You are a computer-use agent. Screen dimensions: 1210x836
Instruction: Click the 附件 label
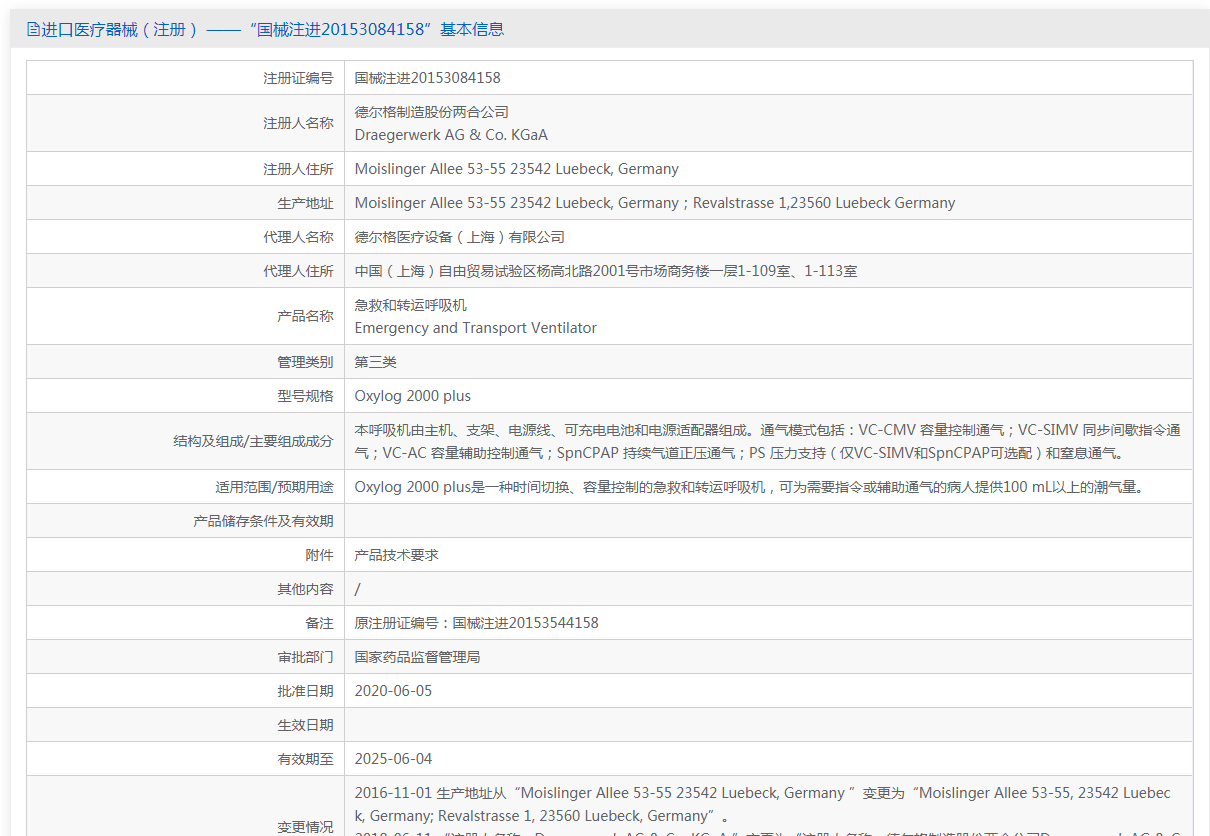pos(320,555)
